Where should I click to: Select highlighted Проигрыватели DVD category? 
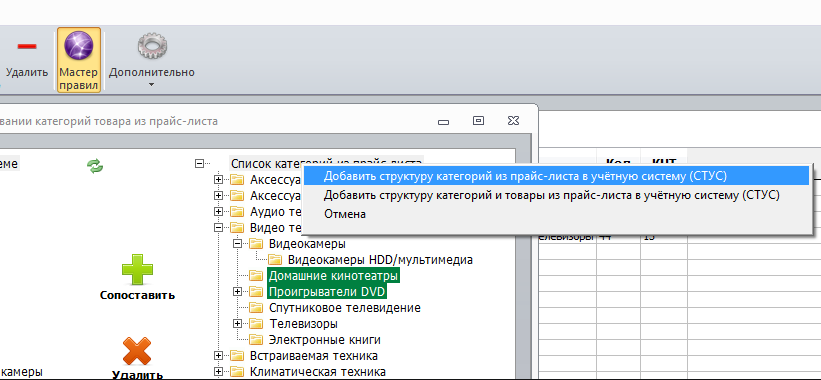click(327, 291)
